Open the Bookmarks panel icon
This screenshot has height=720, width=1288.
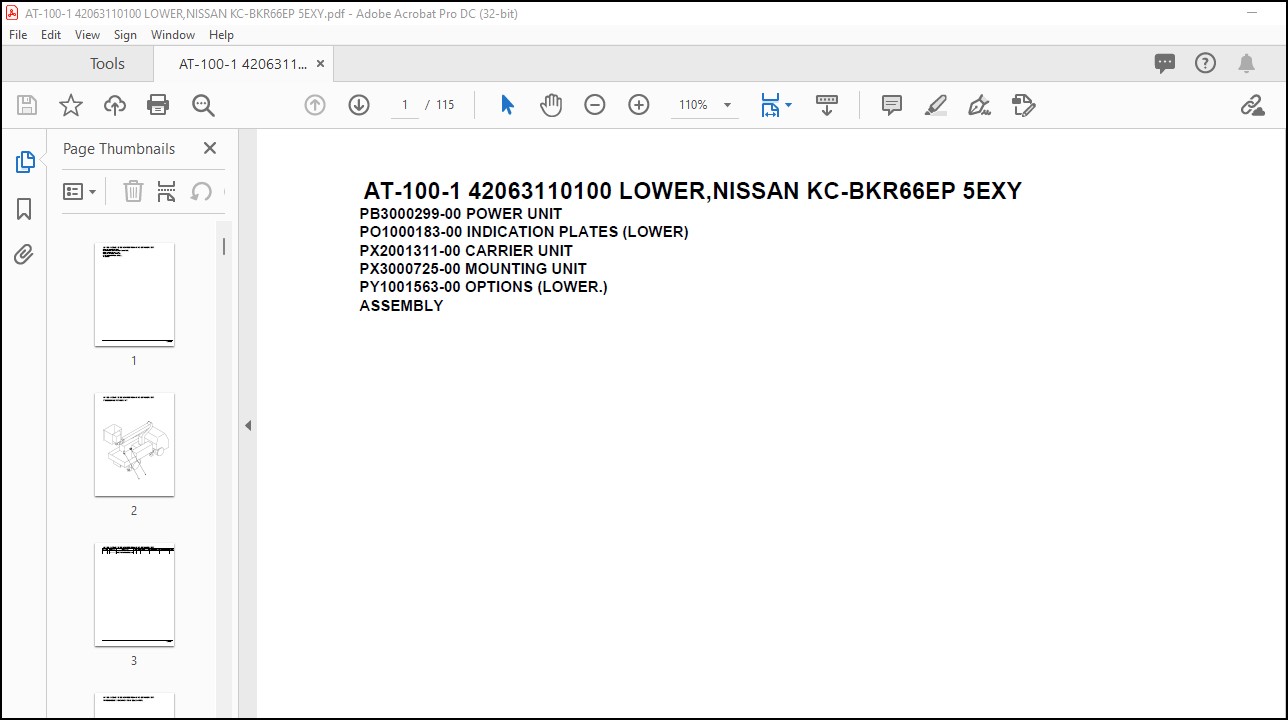coord(24,209)
